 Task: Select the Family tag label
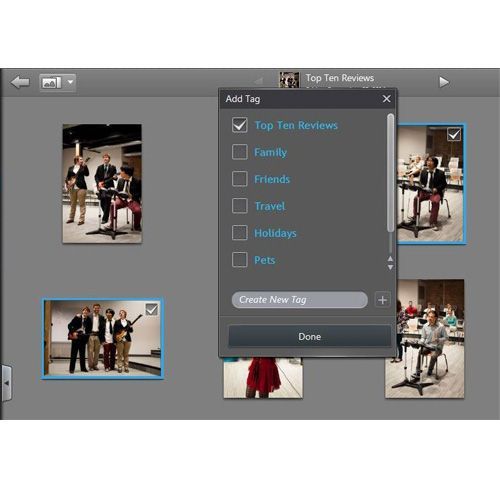click(x=270, y=153)
